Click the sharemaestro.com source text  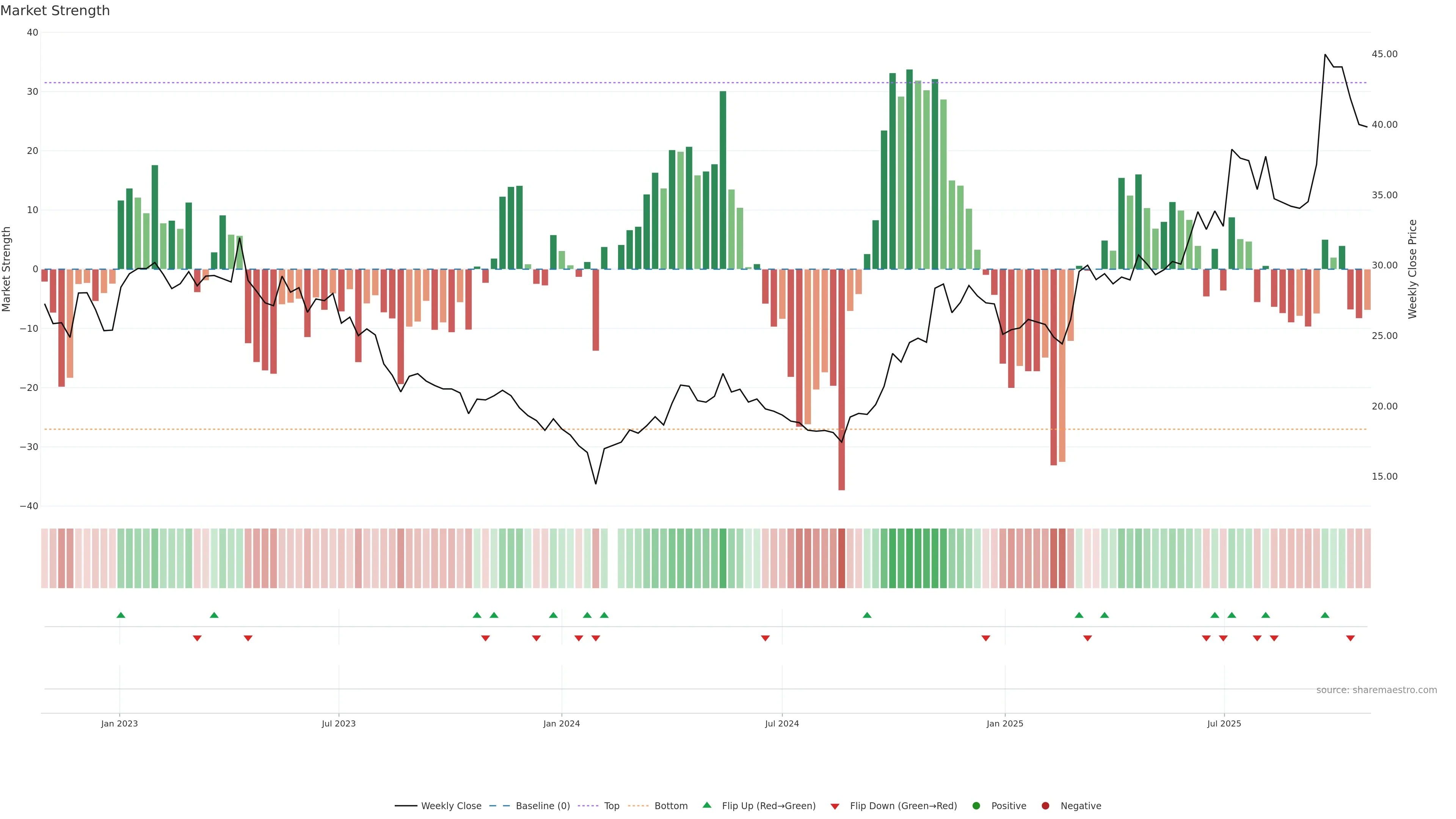coord(1376,690)
